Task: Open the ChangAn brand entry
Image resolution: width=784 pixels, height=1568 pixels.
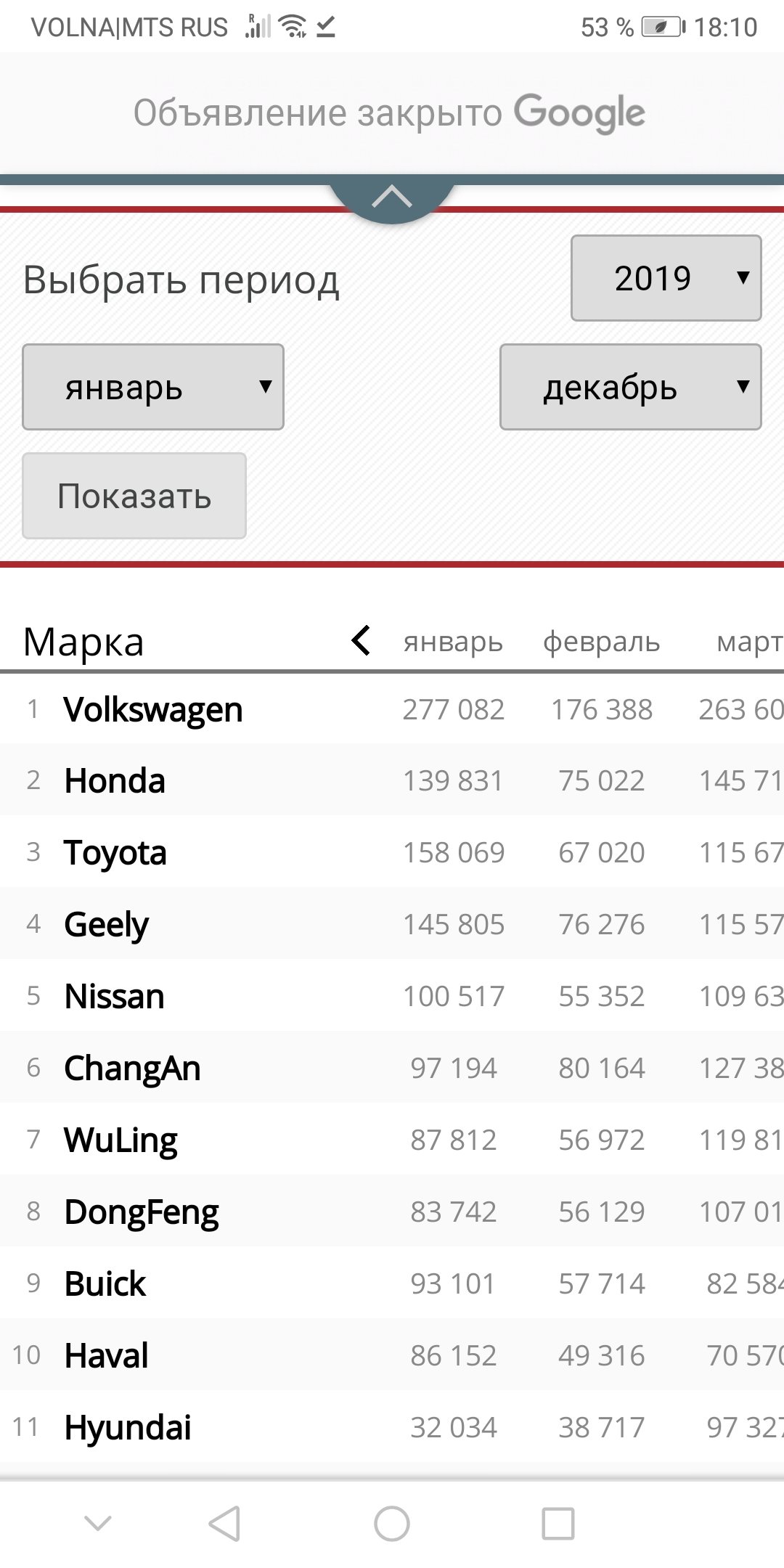Action: point(132,1069)
